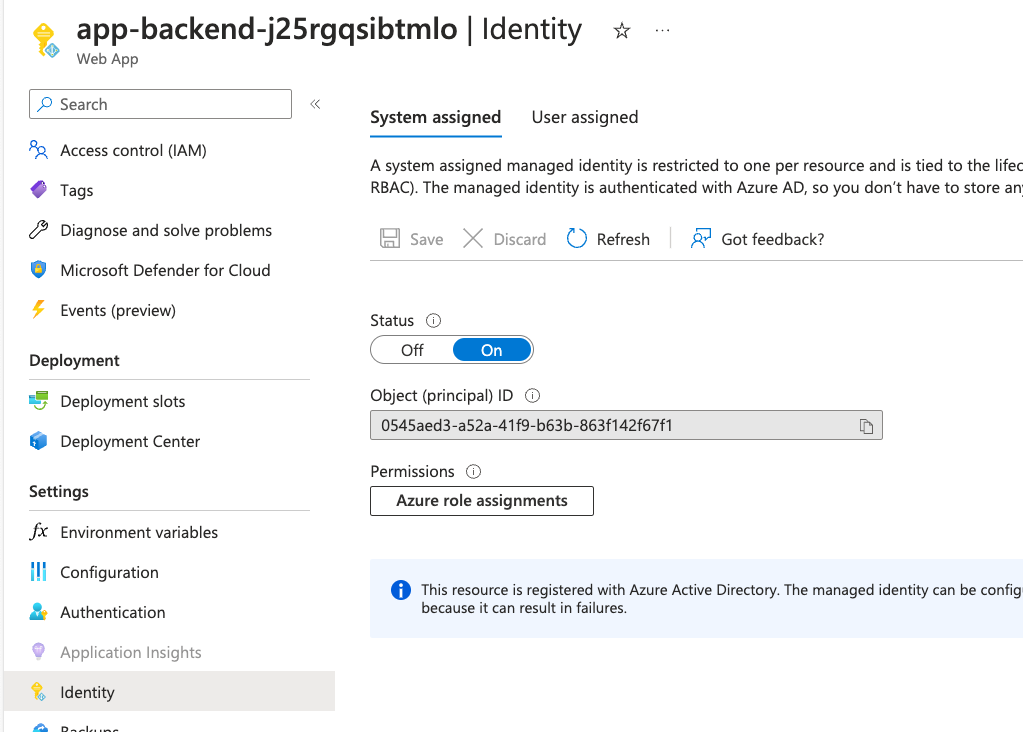The image size is (1023, 732).
Task: Open the ellipsis menu next to the title
Action: 662,31
